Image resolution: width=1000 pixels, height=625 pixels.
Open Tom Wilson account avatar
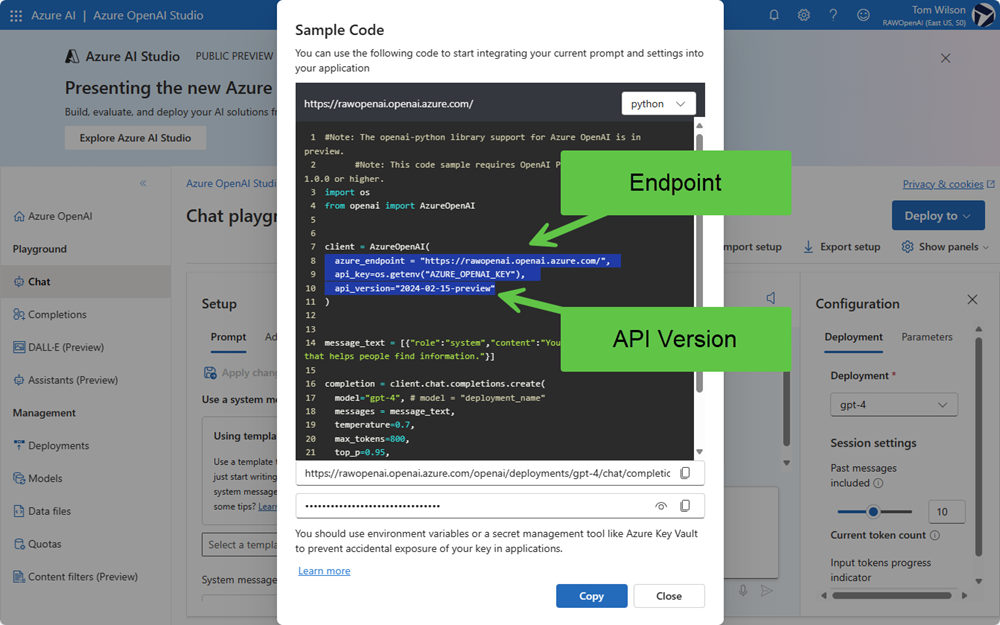pyautogui.click(x=983, y=15)
